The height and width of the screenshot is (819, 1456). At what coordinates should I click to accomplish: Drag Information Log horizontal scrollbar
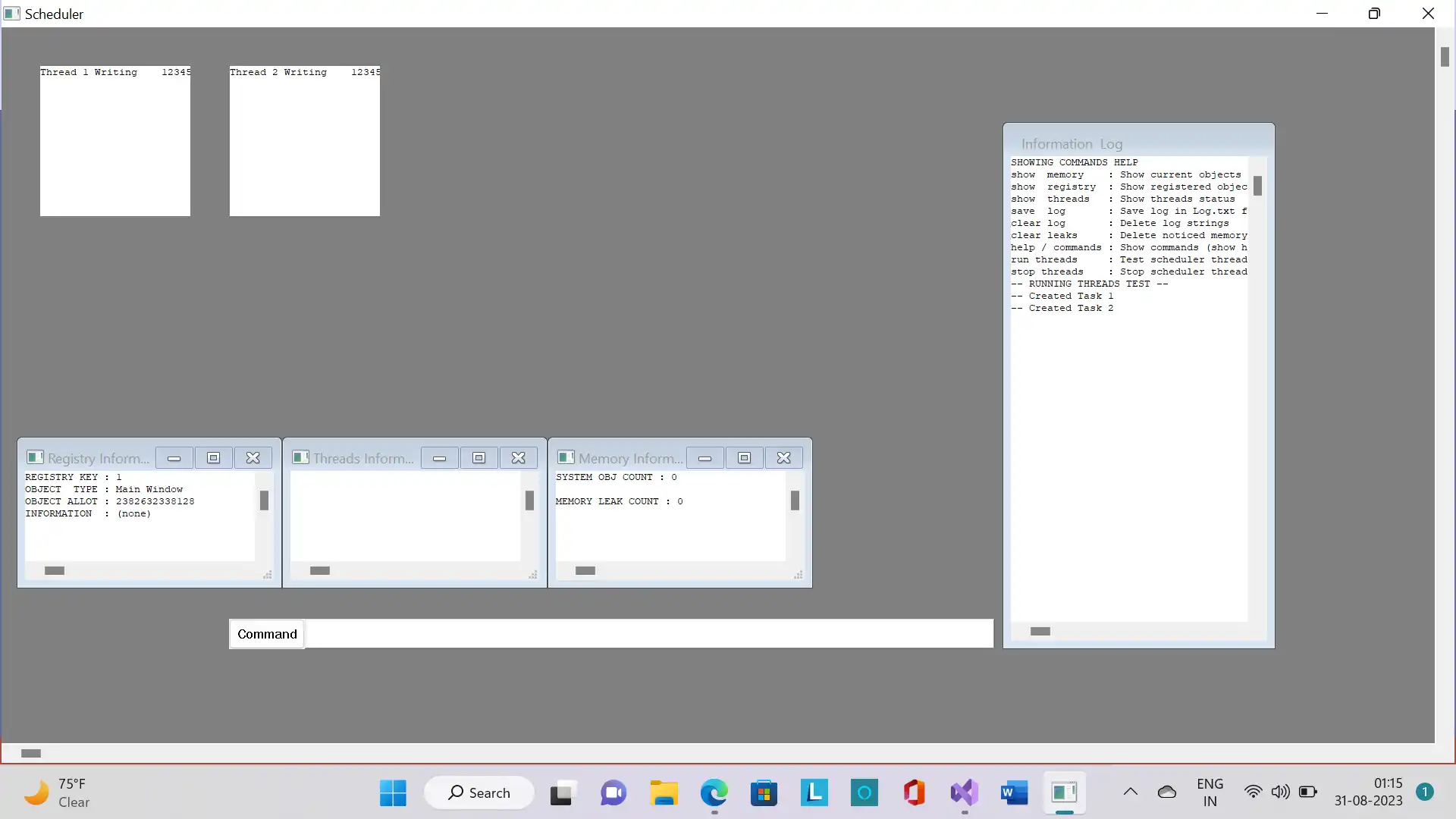[1040, 630]
